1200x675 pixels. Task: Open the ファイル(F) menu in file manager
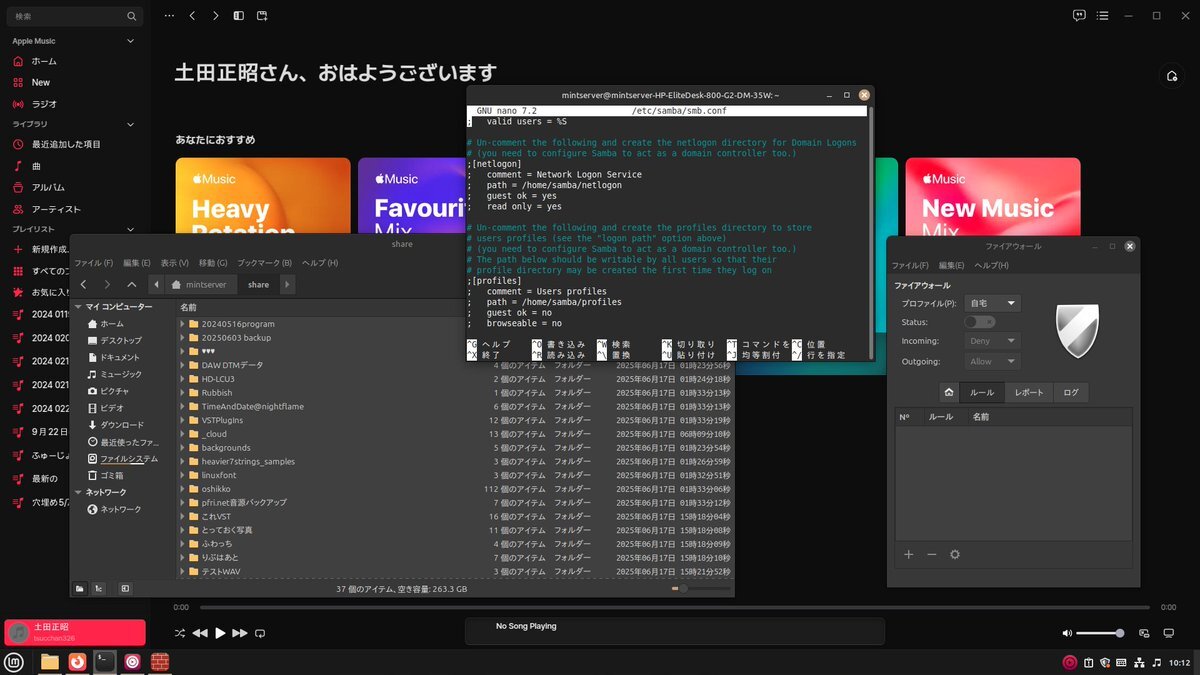[x=94, y=263]
